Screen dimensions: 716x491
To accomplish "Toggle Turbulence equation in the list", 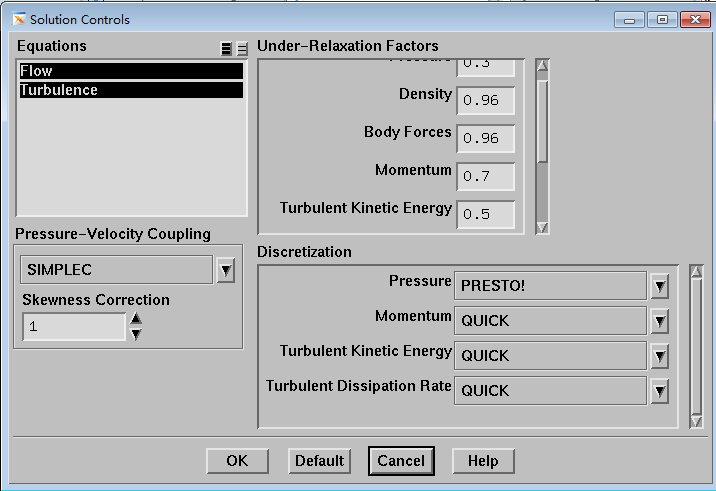I will coord(130,90).
